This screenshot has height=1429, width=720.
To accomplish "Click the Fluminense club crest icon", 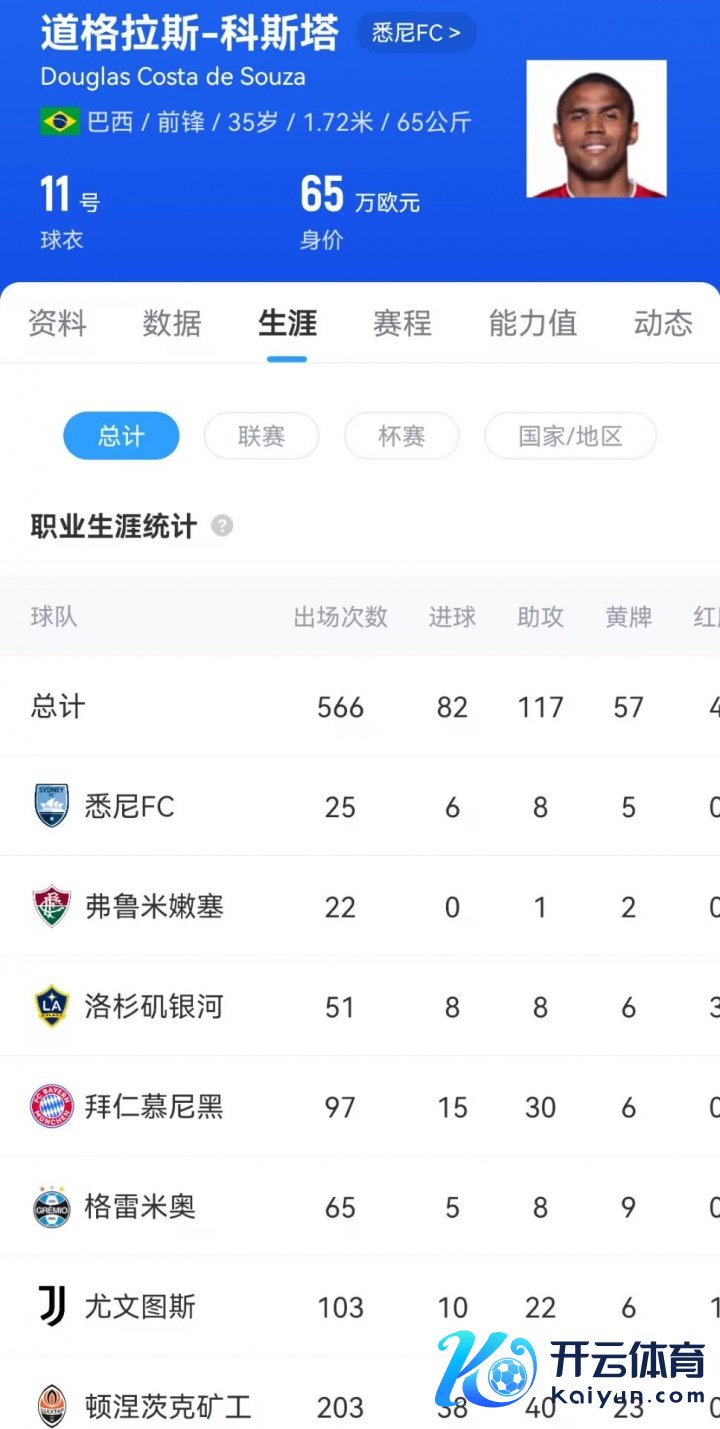I will point(52,906).
